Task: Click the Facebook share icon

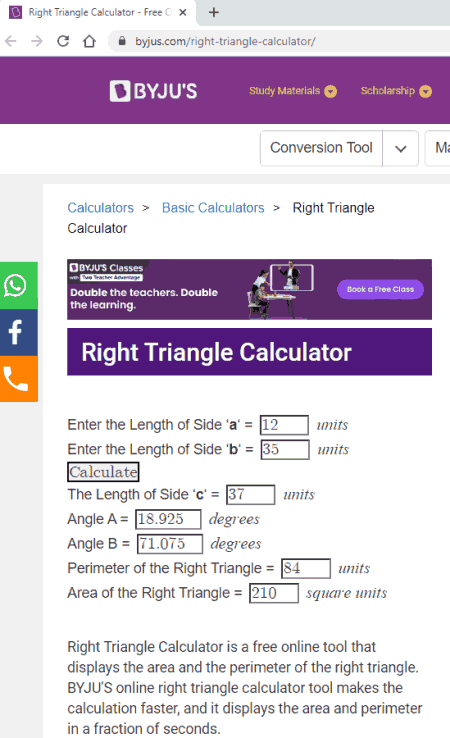Action: (x=18, y=332)
